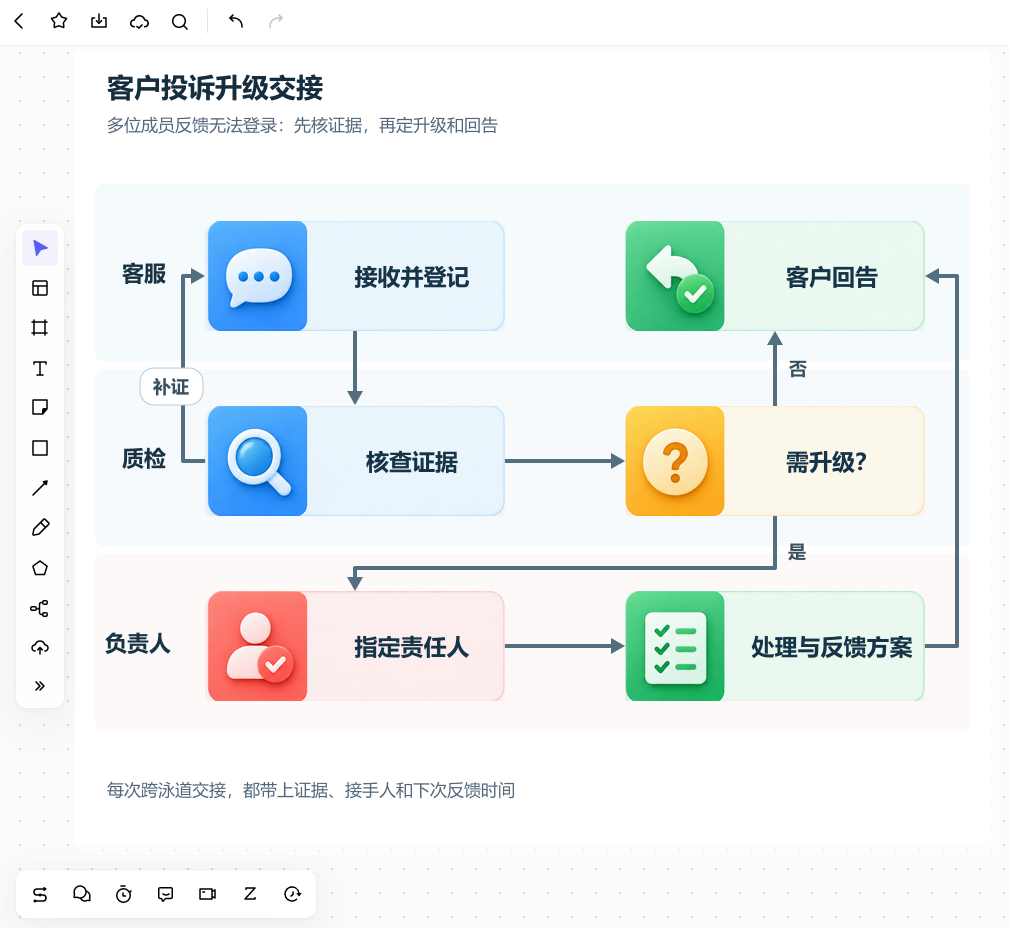1009x928 pixels.
Task: Select the pentagon polygon tool
Action: pyautogui.click(x=40, y=568)
